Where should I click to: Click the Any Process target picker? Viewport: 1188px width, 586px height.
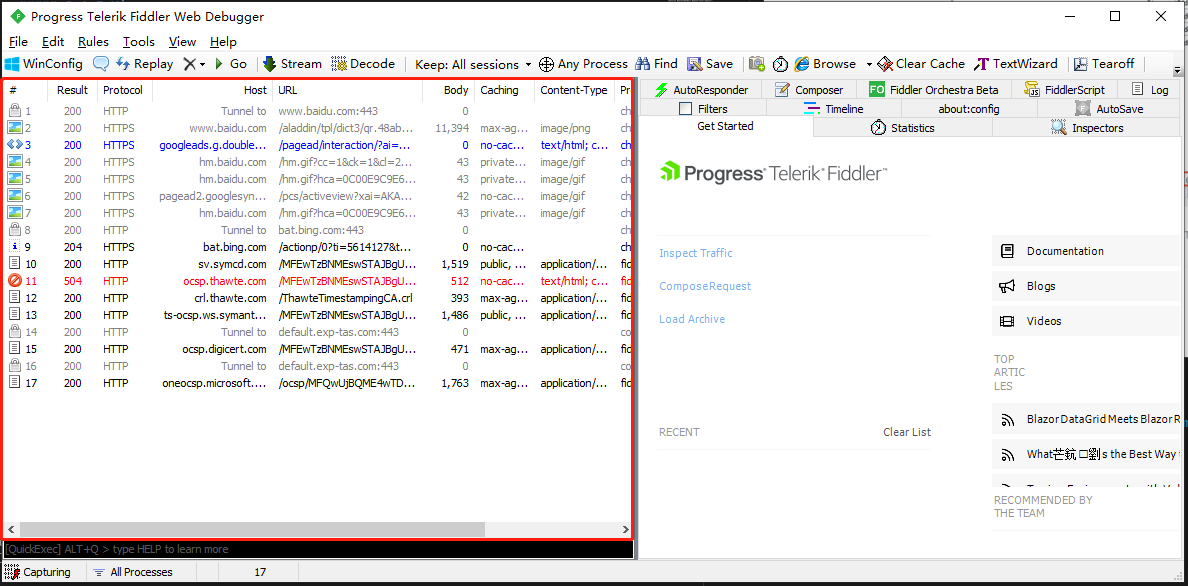pos(583,64)
